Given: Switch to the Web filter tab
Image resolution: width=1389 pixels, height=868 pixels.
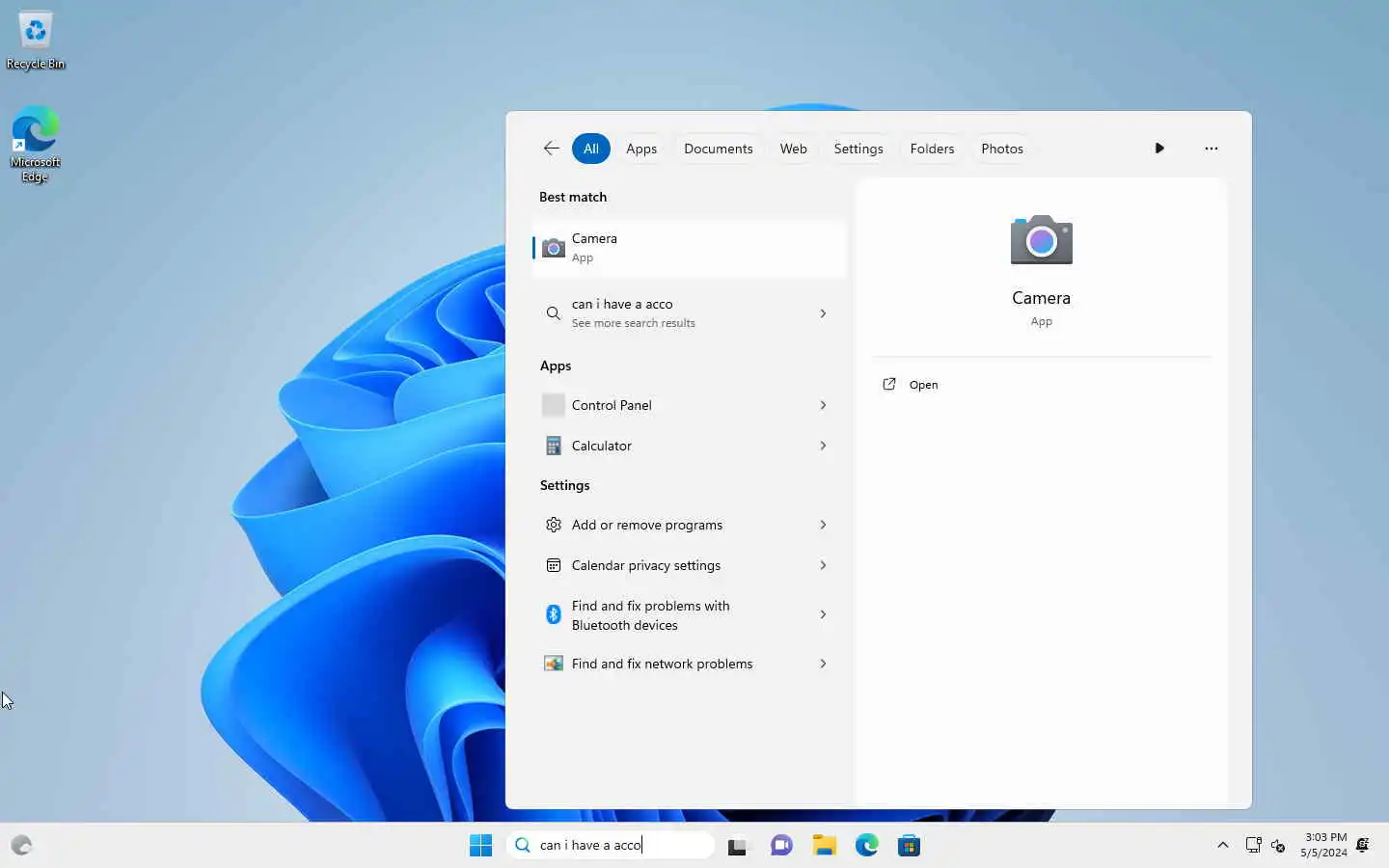Looking at the screenshot, I should (x=793, y=149).
